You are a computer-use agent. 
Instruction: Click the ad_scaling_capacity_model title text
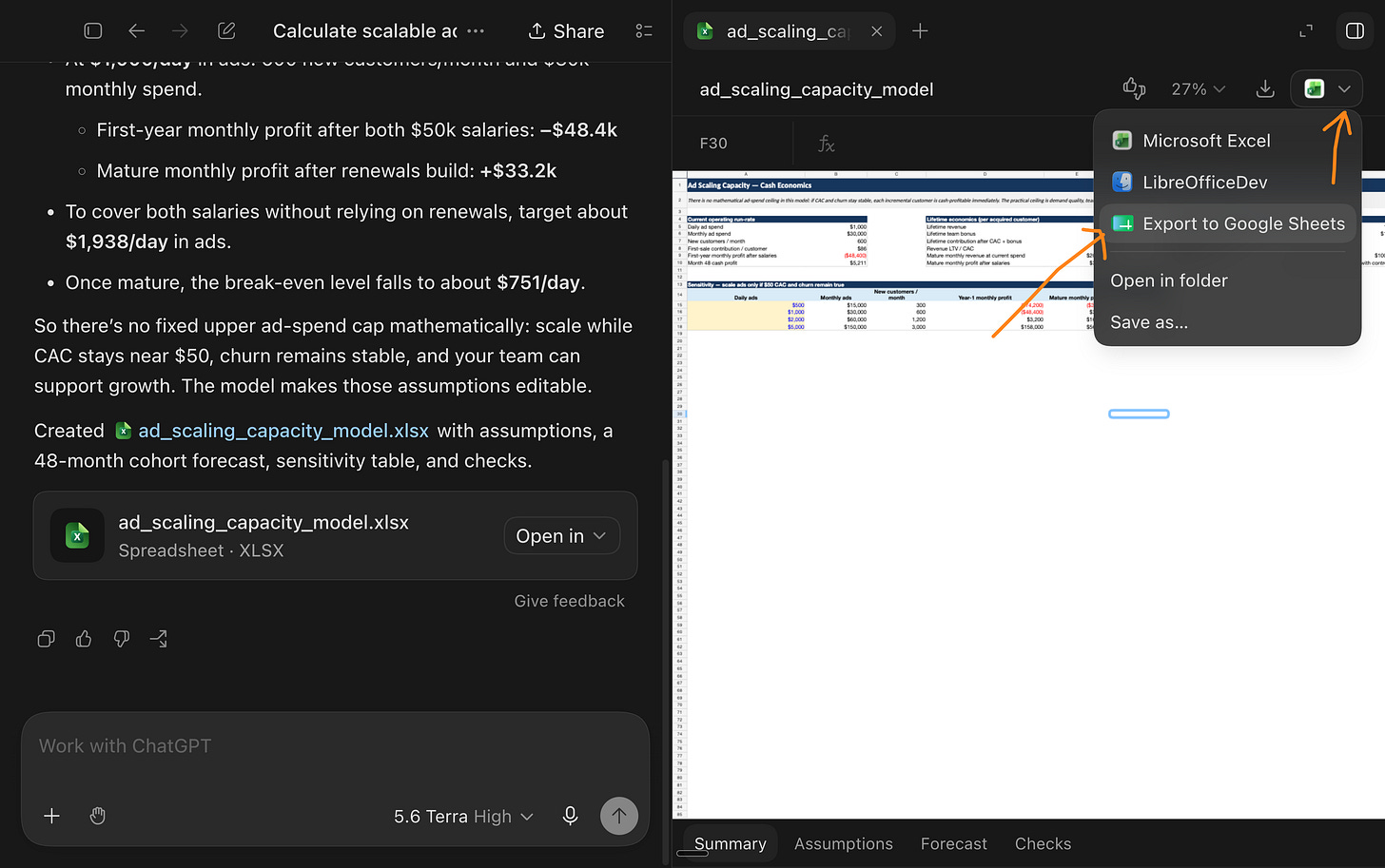pyautogui.click(x=816, y=89)
